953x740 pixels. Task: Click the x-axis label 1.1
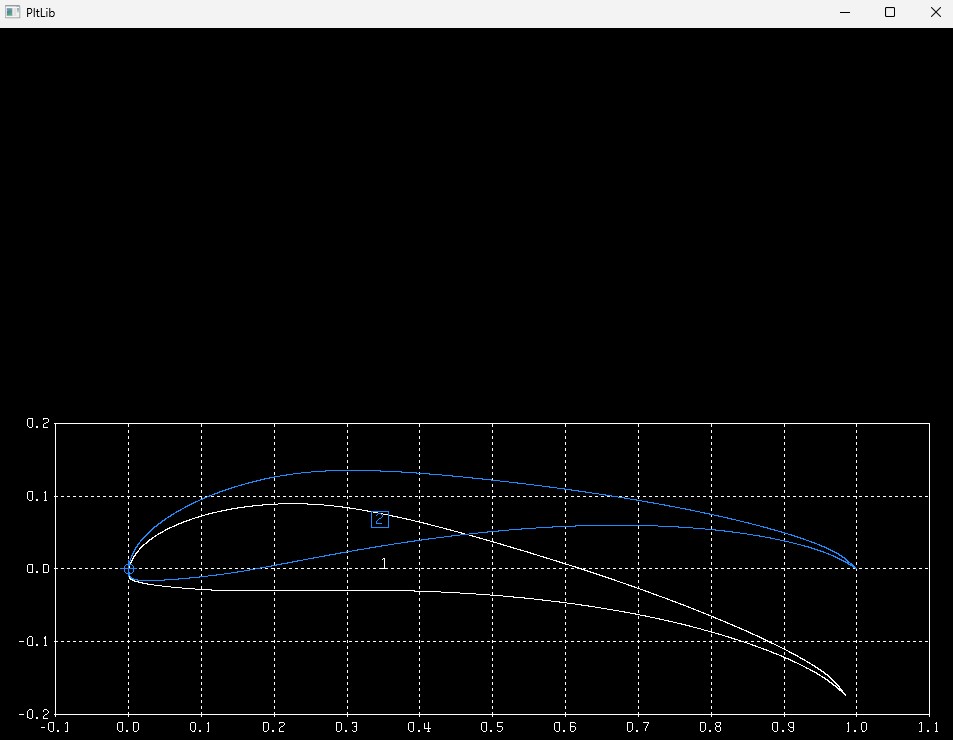[x=929, y=727]
